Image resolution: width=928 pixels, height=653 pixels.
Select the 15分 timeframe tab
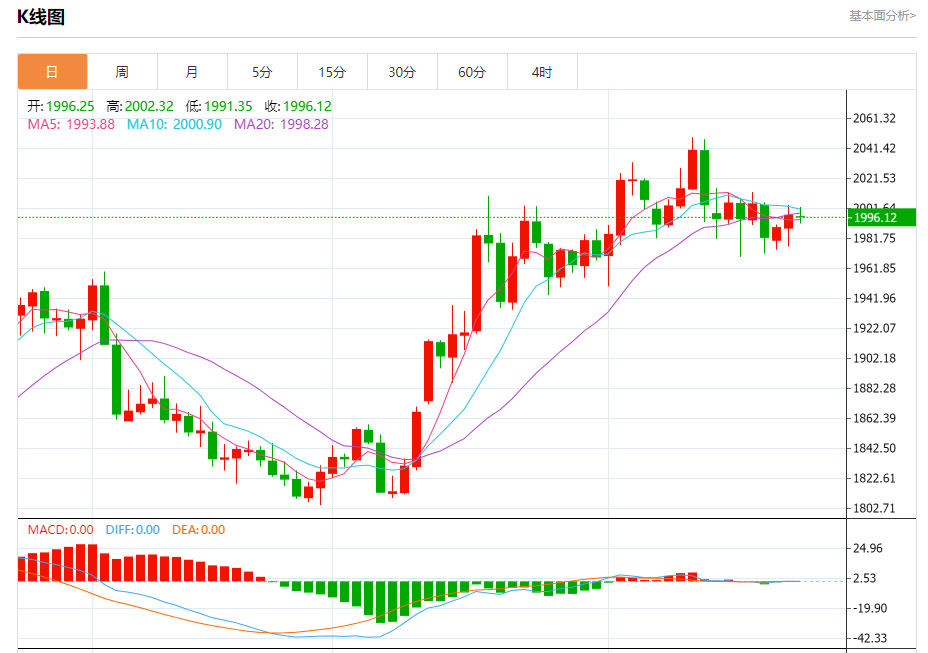point(332,72)
